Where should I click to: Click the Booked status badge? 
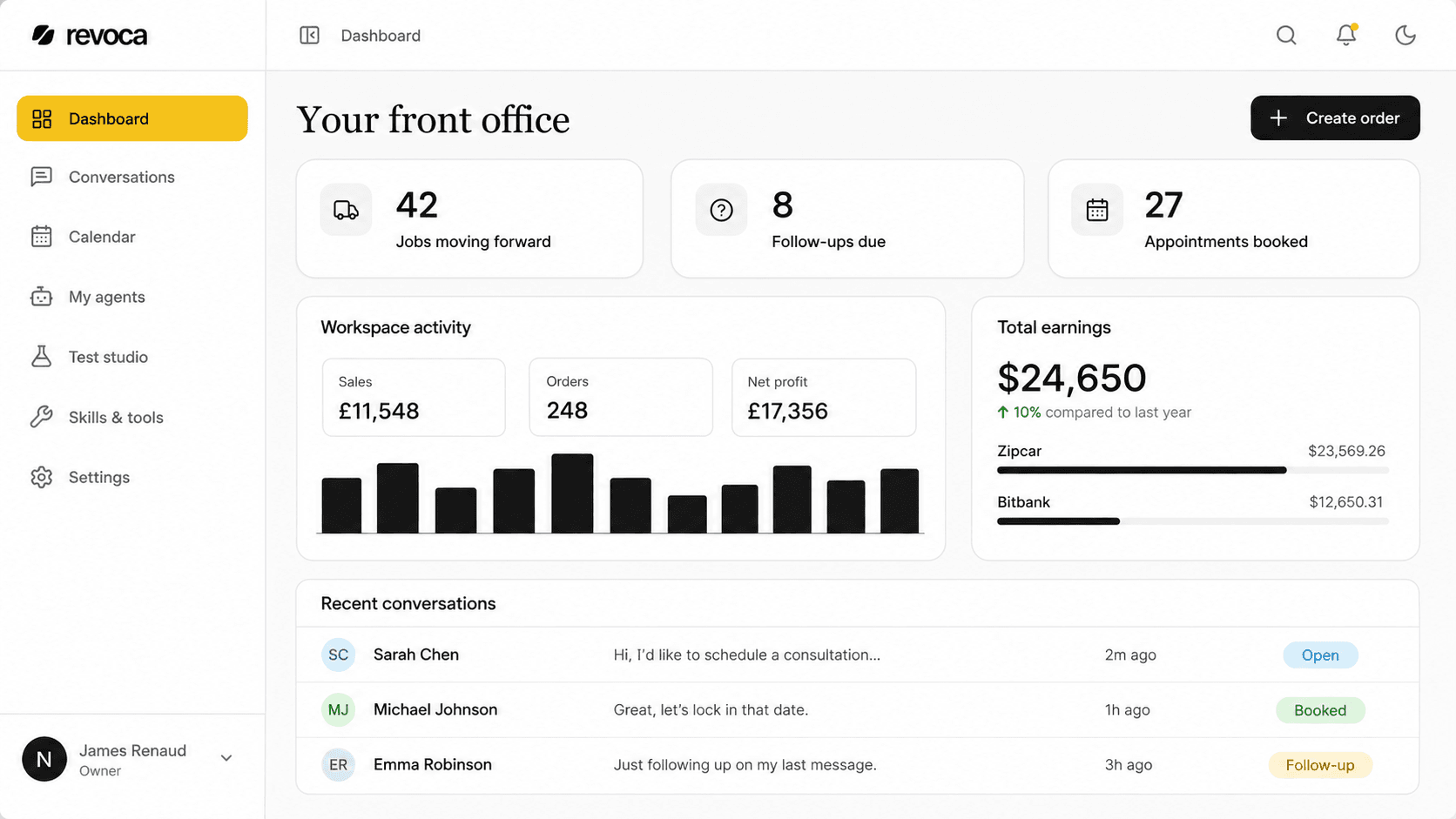click(x=1320, y=710)
